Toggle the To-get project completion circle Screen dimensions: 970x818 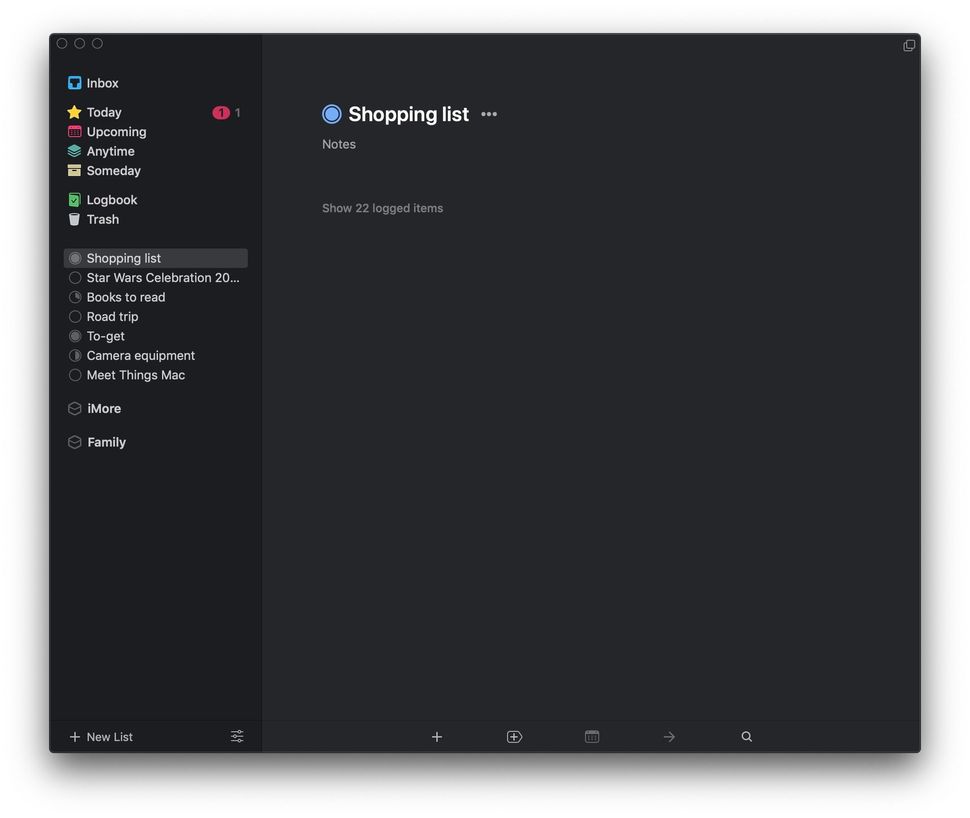pyautogui.click(x=75, y=336)
